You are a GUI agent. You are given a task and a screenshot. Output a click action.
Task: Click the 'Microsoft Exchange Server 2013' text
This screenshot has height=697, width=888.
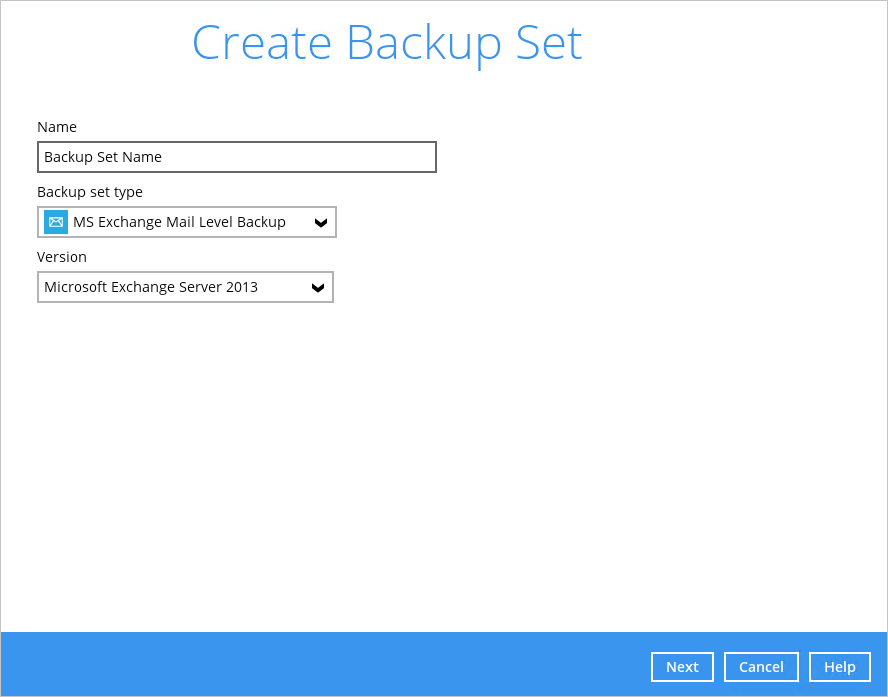pos(151,287)
